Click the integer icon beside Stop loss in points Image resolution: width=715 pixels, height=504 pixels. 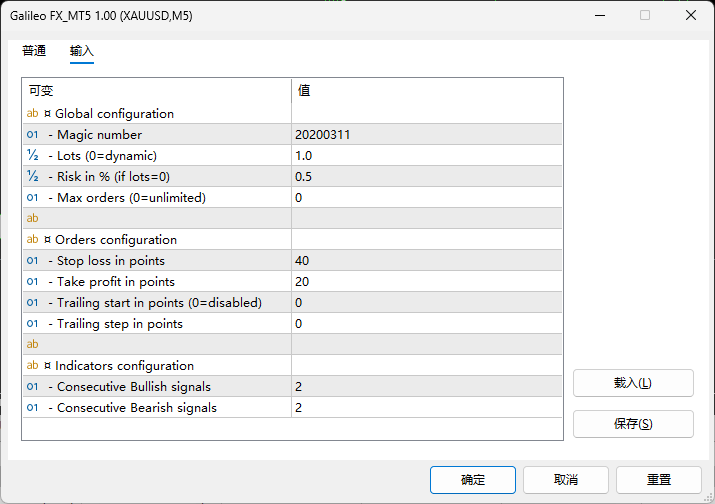(x=32, y=261)
